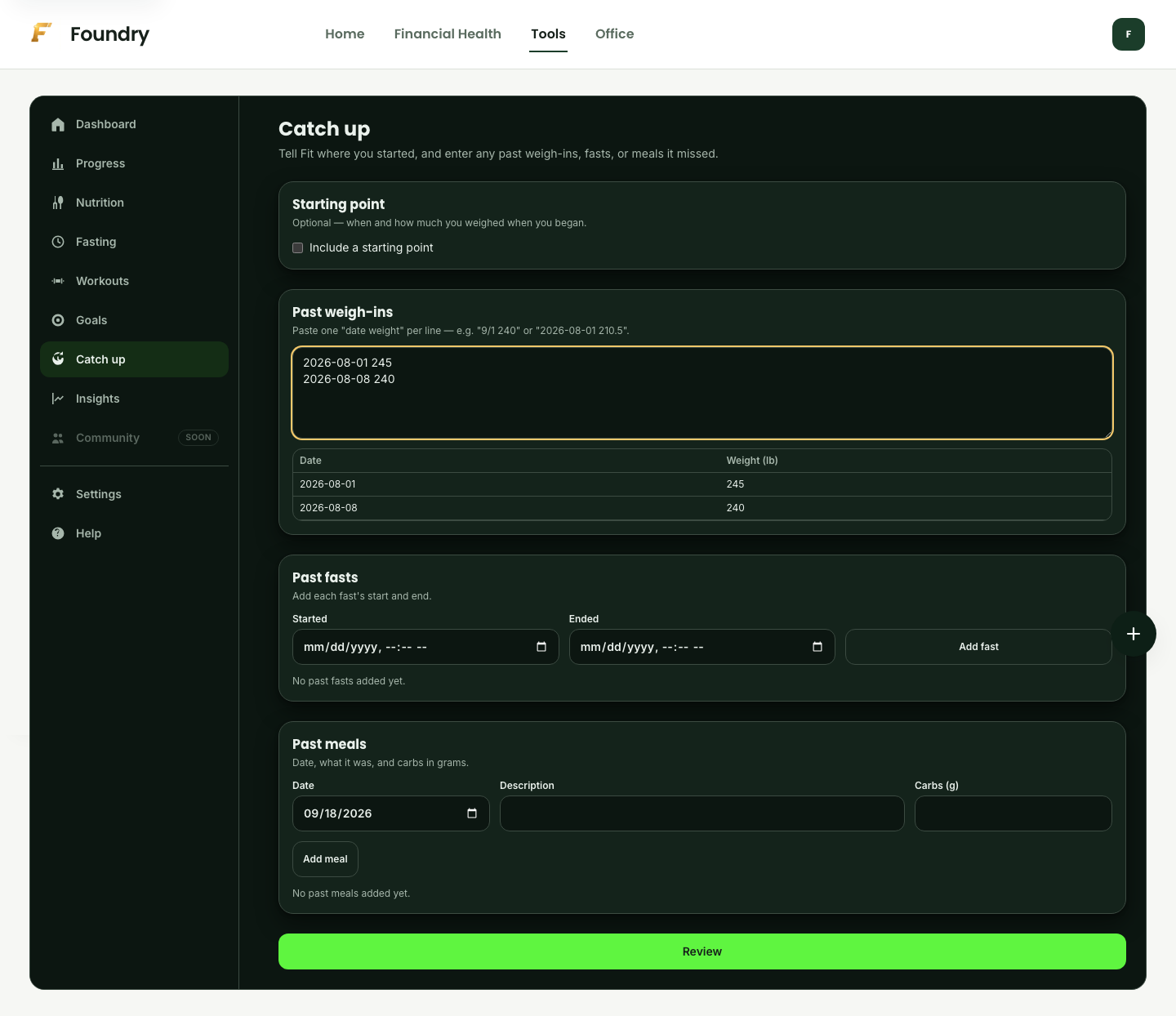Image resolution: width=1176 pixels, height=1016 pixels.
Task: Open Insights in the sidebar
Action: pyautogui.click(x=134, y=399)
